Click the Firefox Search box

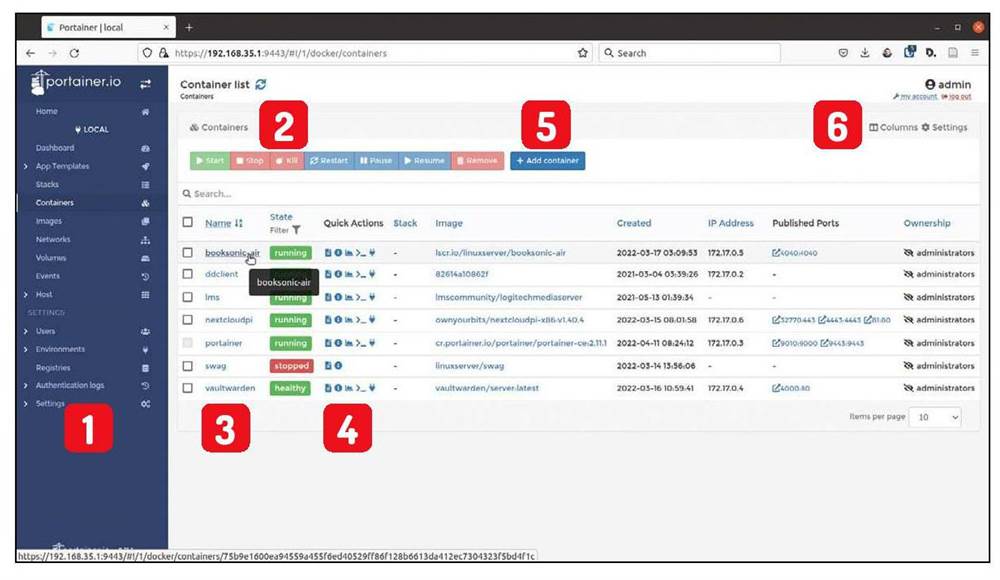click(689, 53)
